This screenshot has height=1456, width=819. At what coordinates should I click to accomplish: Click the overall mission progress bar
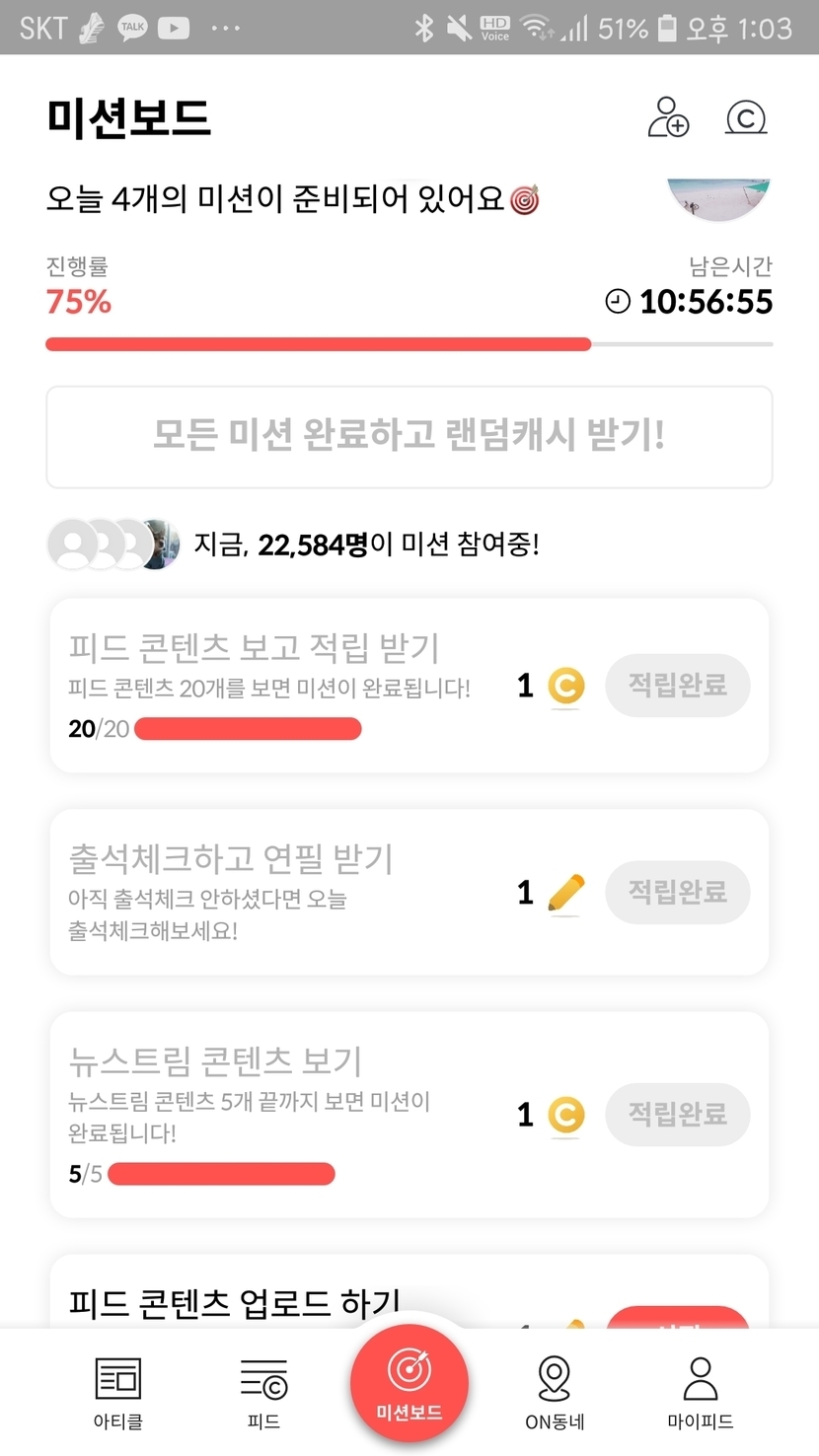click(x=409, y=344)
